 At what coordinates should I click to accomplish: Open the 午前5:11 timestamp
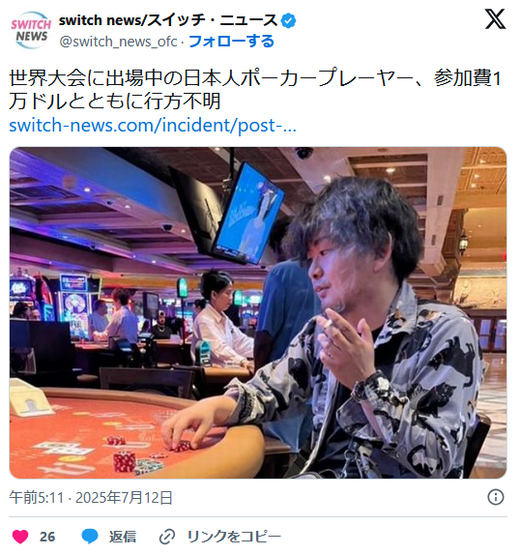36,498
